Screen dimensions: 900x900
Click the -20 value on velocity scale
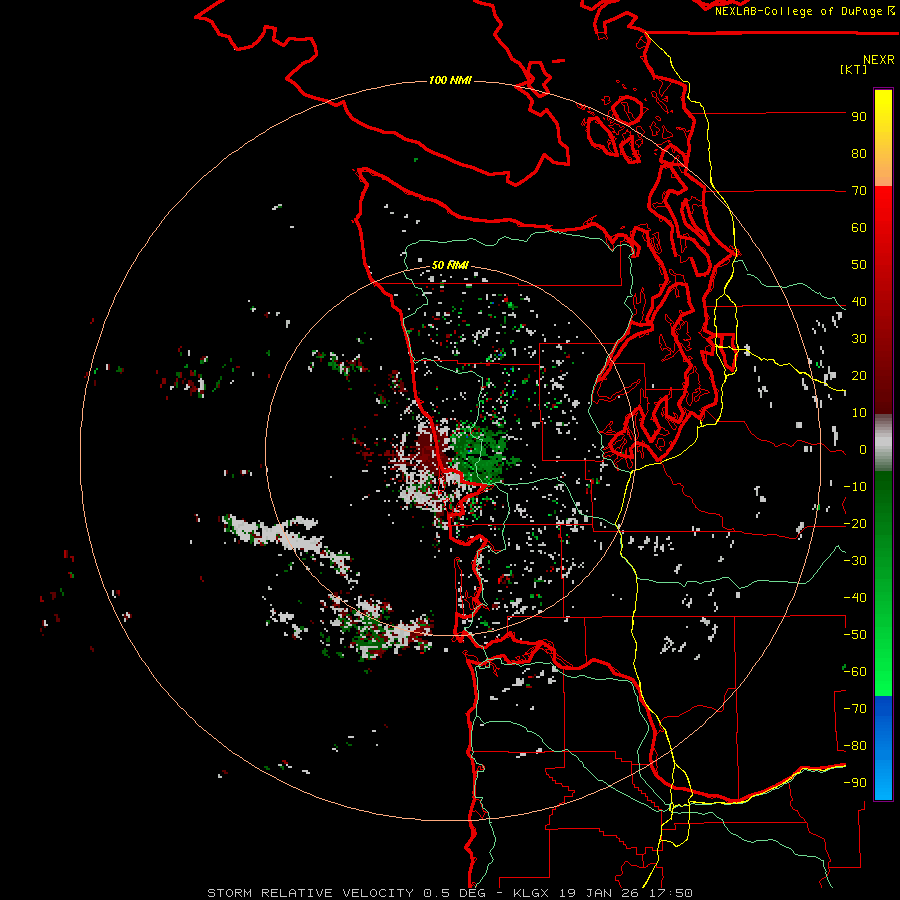pos(855,524)
